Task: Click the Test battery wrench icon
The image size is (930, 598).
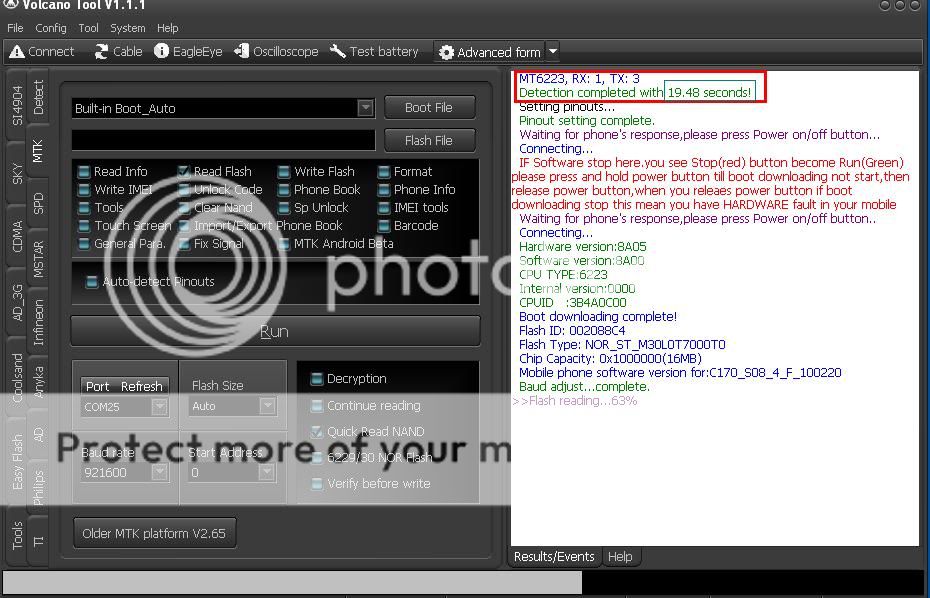Action: click(x=337, y=51)
